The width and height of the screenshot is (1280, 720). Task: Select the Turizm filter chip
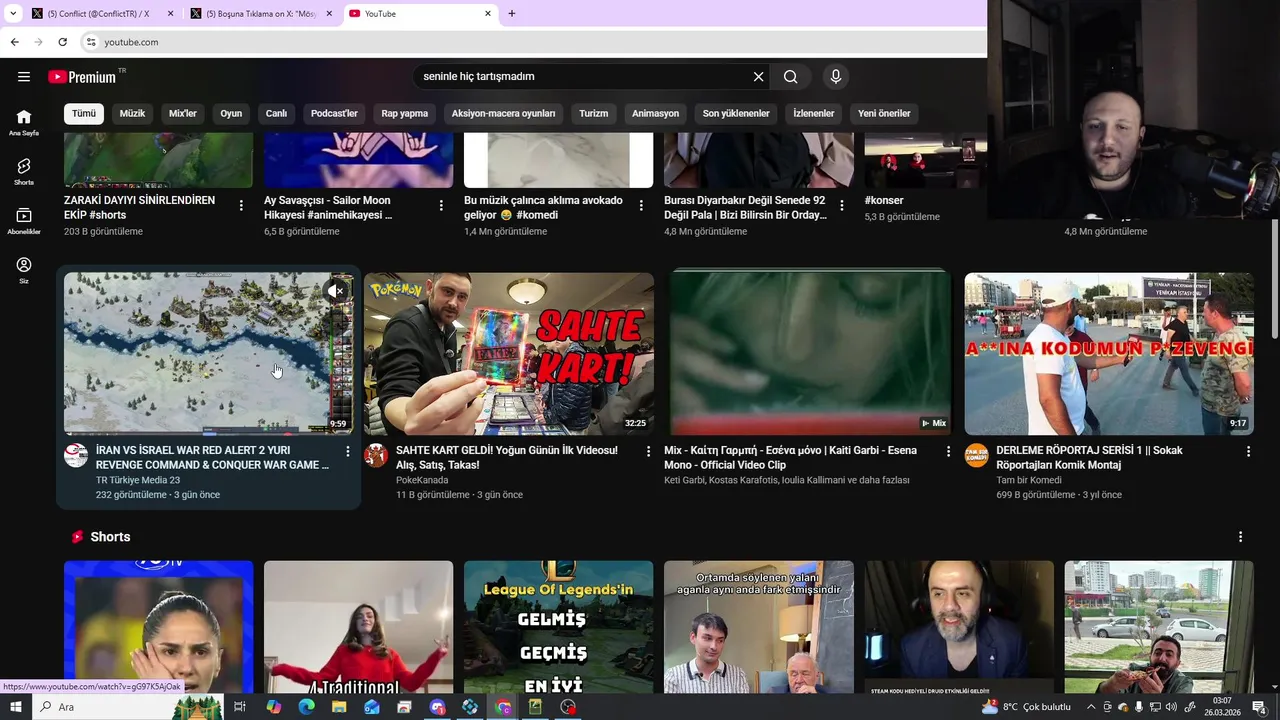click(593, 113)
